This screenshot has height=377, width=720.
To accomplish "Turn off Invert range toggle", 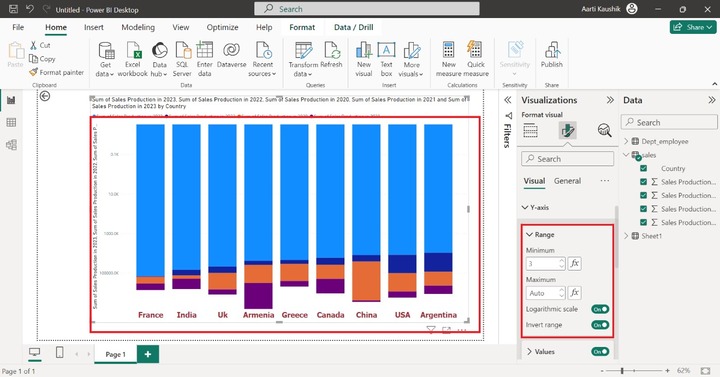I will (600, 325).
